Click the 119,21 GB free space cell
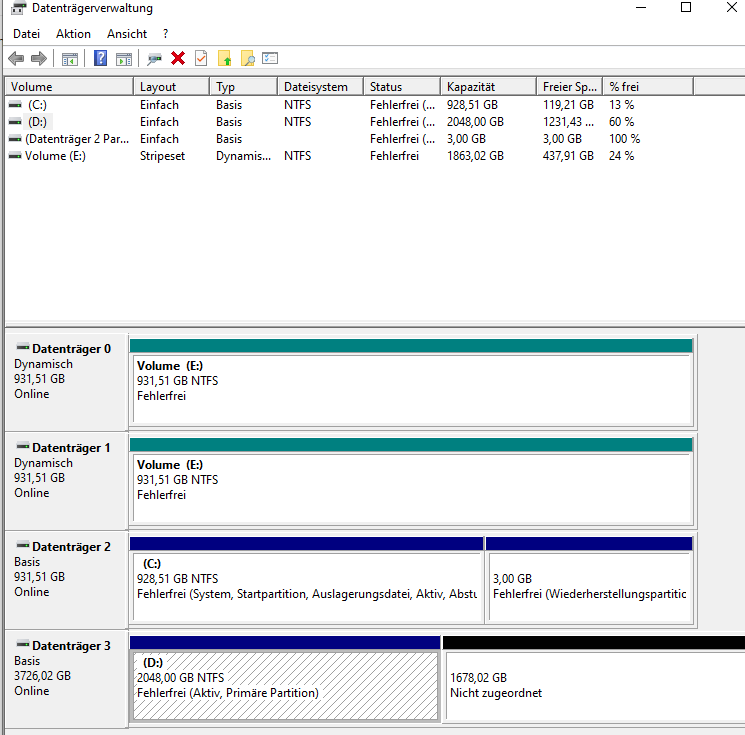Image resolution: width=745 pixels, height=735 pixels. [x=568, y=105]
